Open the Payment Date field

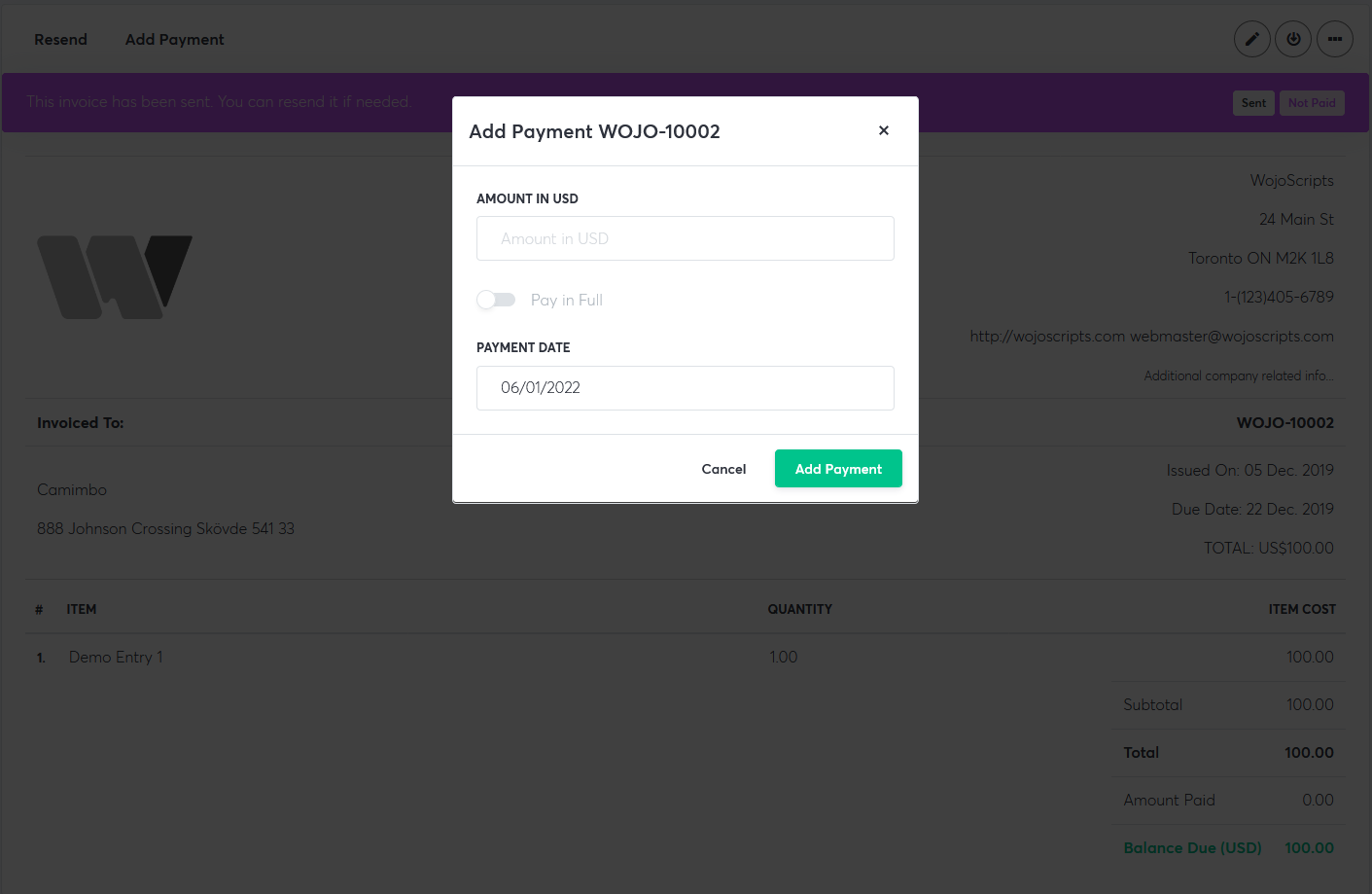(686, 387)
